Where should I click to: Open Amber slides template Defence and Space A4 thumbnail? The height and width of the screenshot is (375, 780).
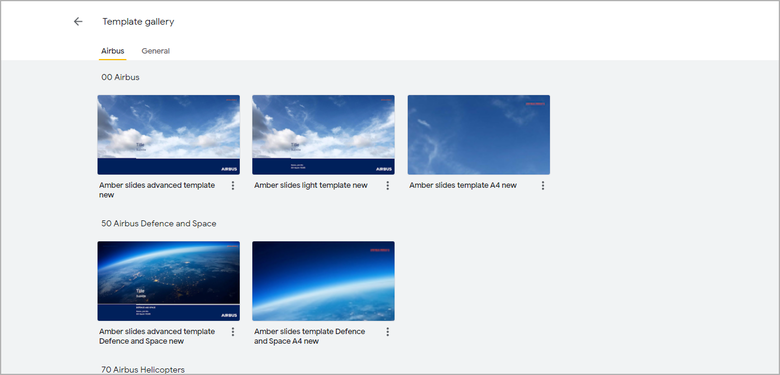click(x=323, y=281)
